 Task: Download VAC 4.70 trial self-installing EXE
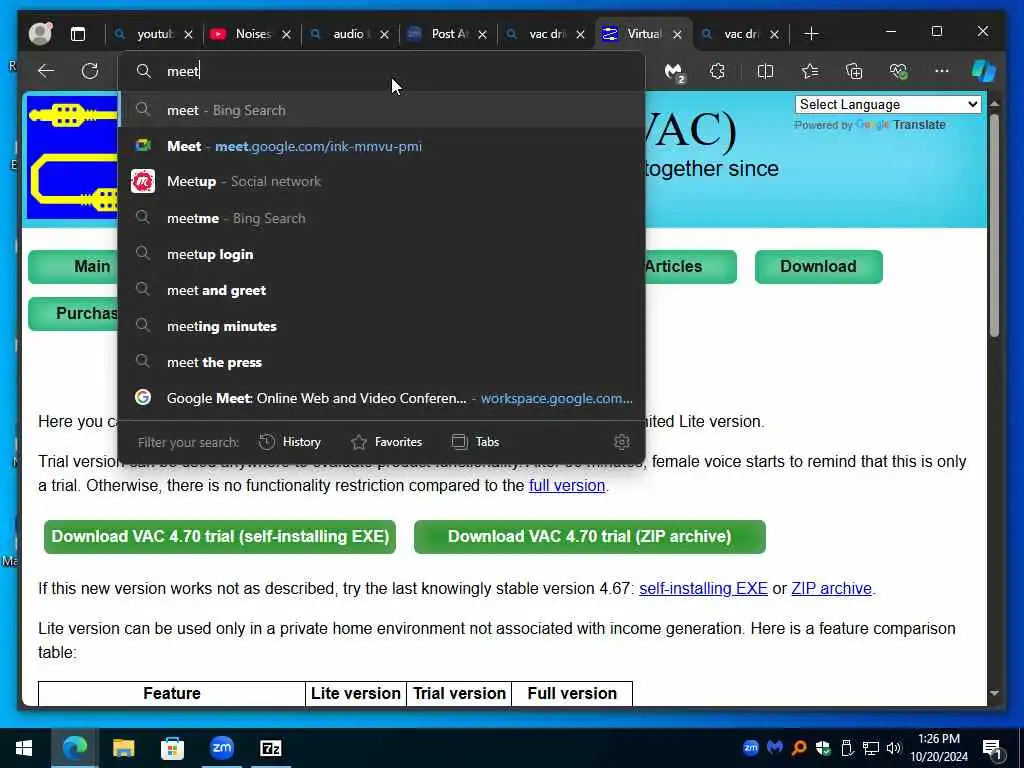(x=220, y=536)
